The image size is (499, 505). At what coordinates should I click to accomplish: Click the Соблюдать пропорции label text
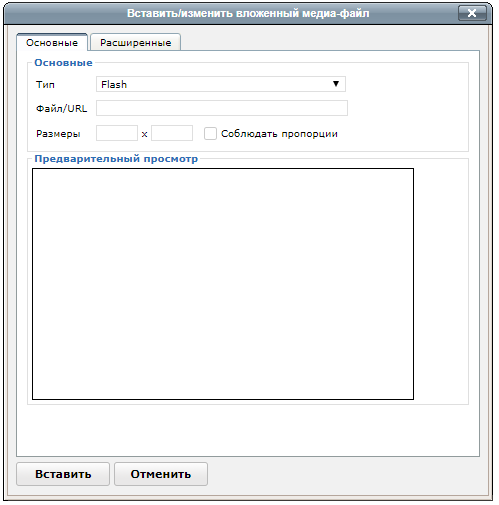(x=279, y=134)
